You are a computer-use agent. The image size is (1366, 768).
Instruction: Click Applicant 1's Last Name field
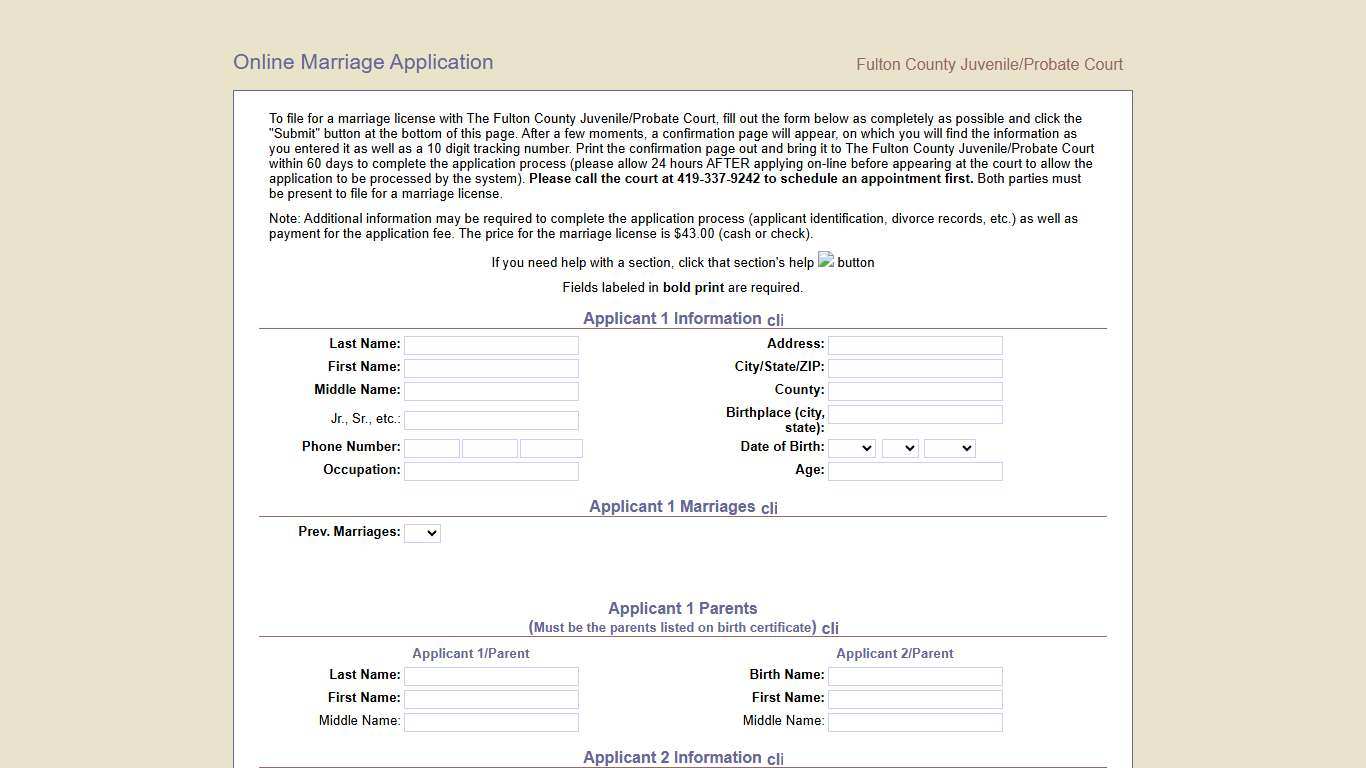point(491,344)
